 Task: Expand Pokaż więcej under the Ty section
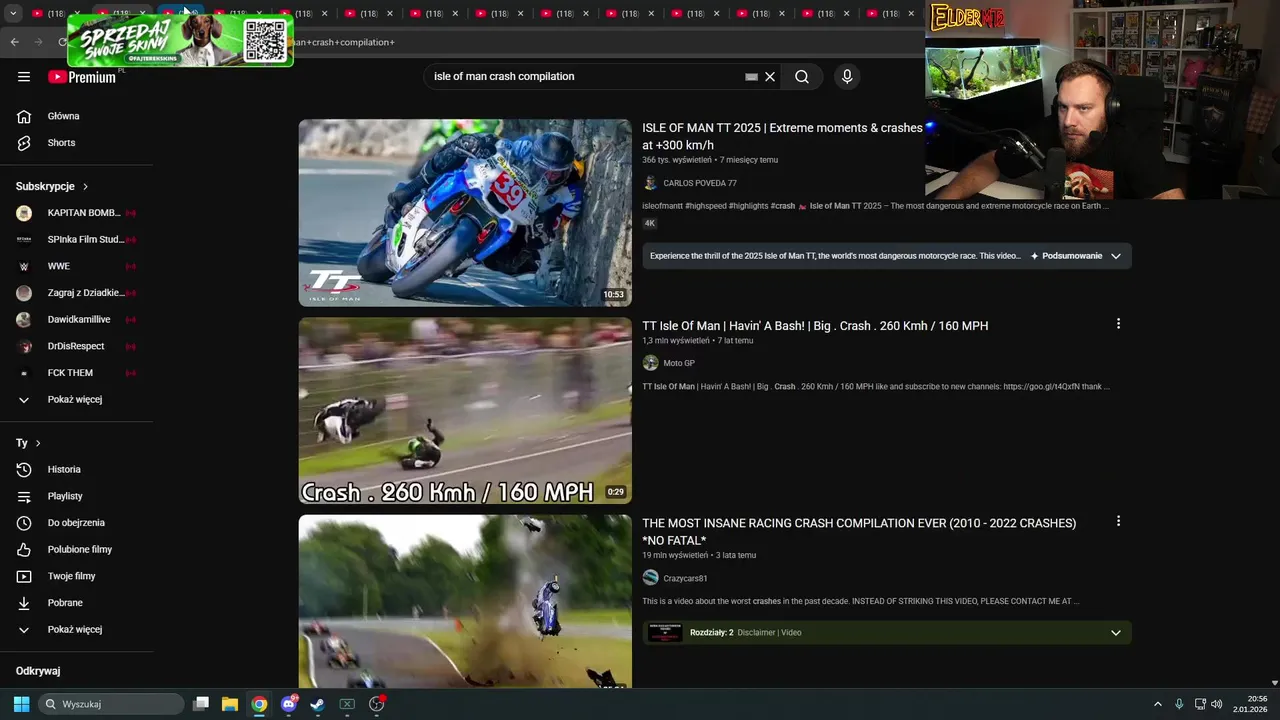coord(75,630)
